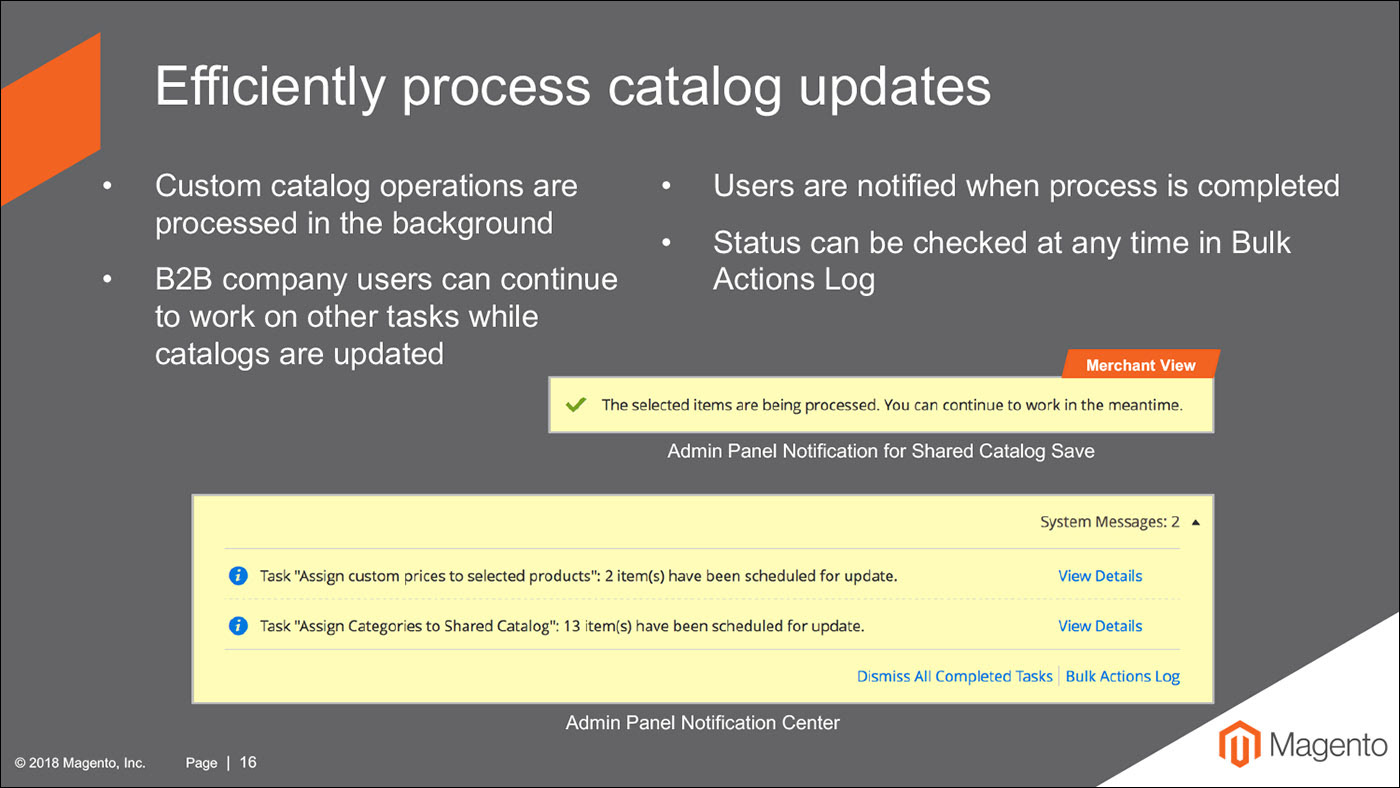
Task: Collapse the System Messages triangle arrow
Action: point(1197,522)
